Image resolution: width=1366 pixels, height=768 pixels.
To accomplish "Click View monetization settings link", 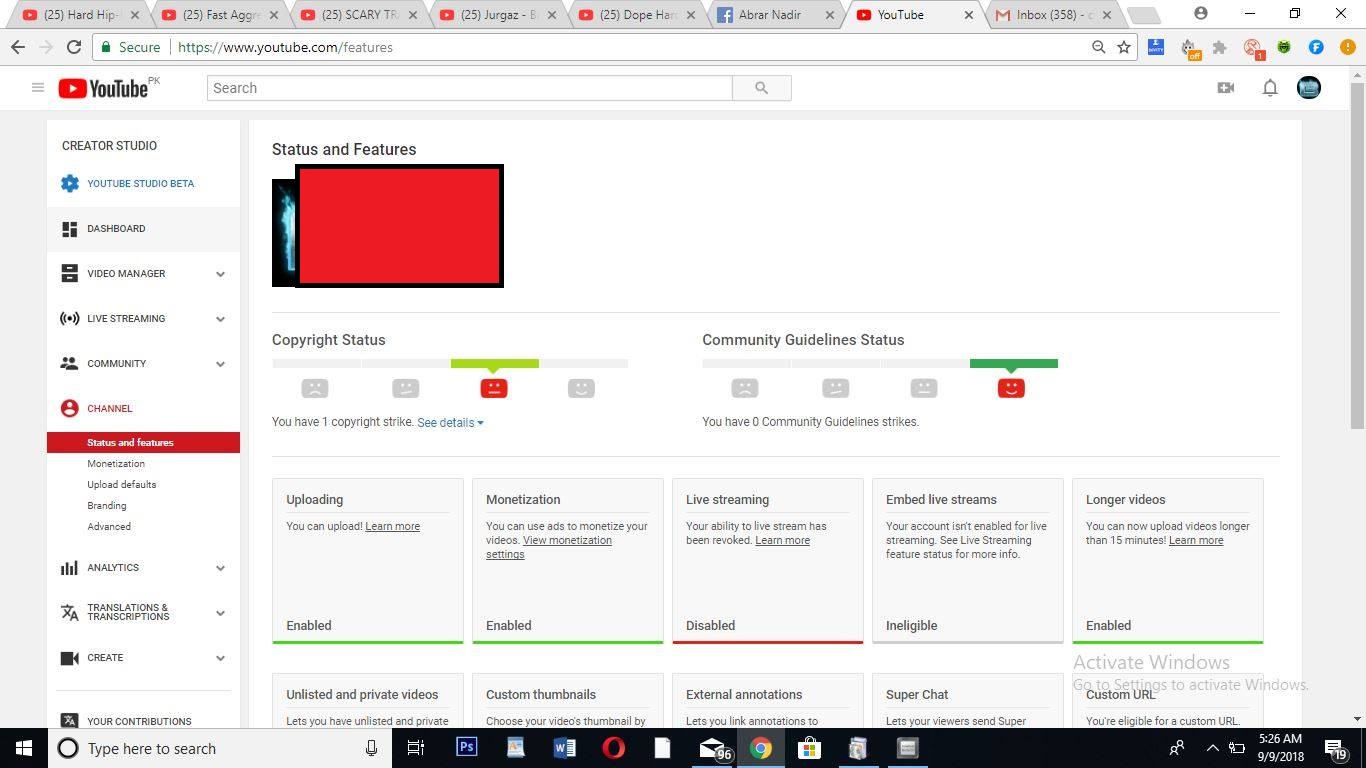I will (x=566, y=541).
